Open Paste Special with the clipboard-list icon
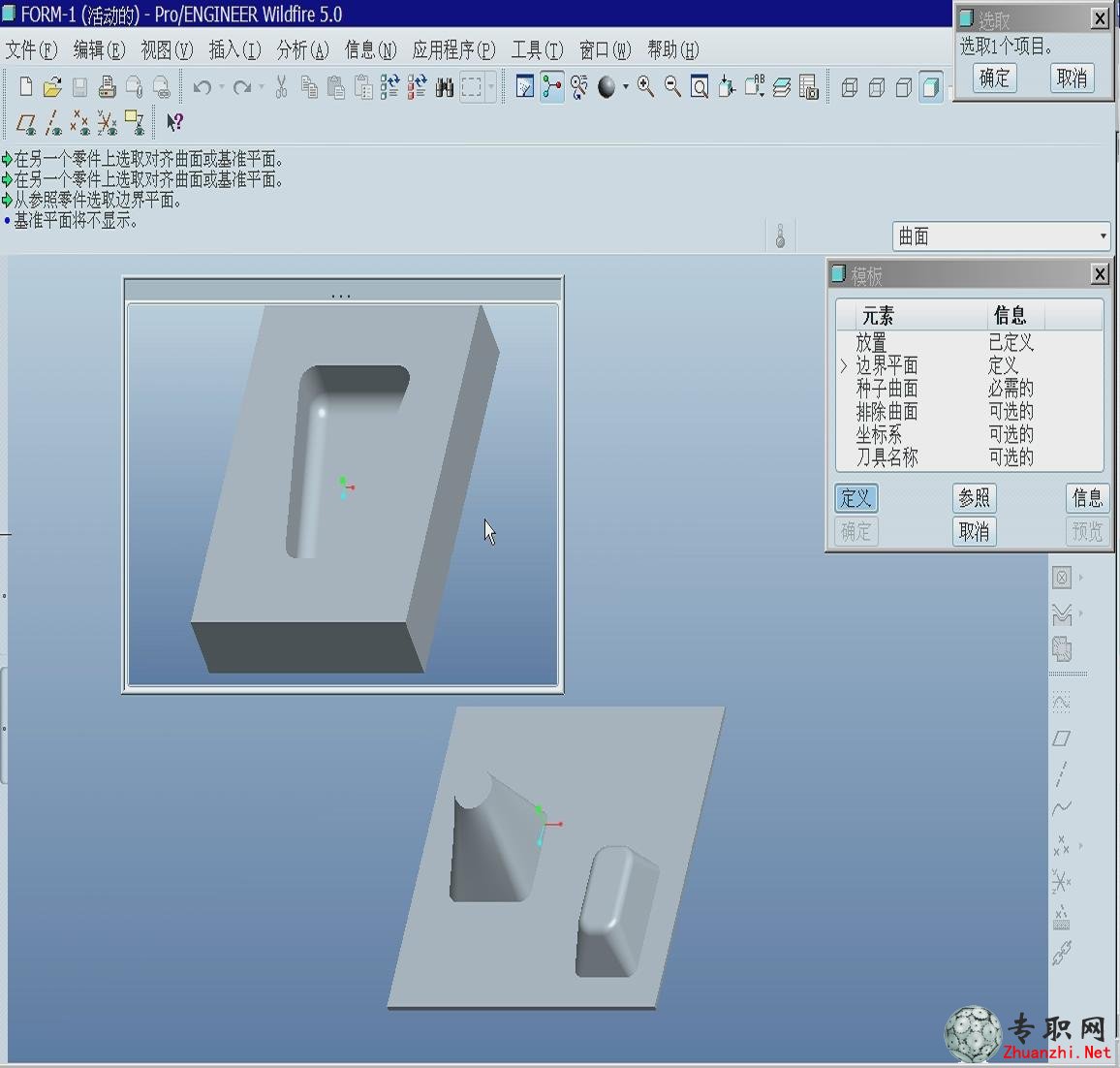 (x=363, y=87)
